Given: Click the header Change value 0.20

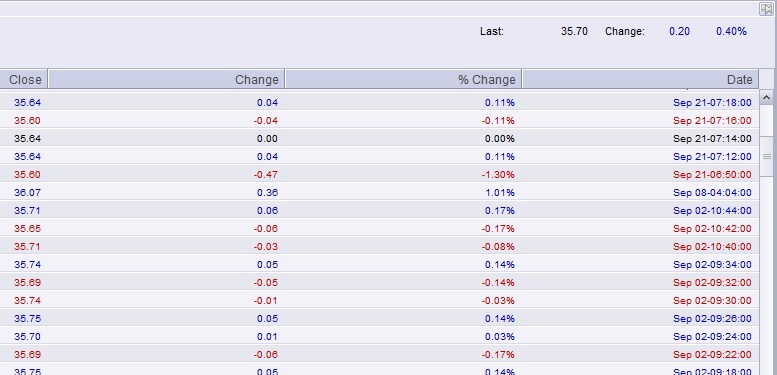Looking at the screenshot, I should click(679, 31).
